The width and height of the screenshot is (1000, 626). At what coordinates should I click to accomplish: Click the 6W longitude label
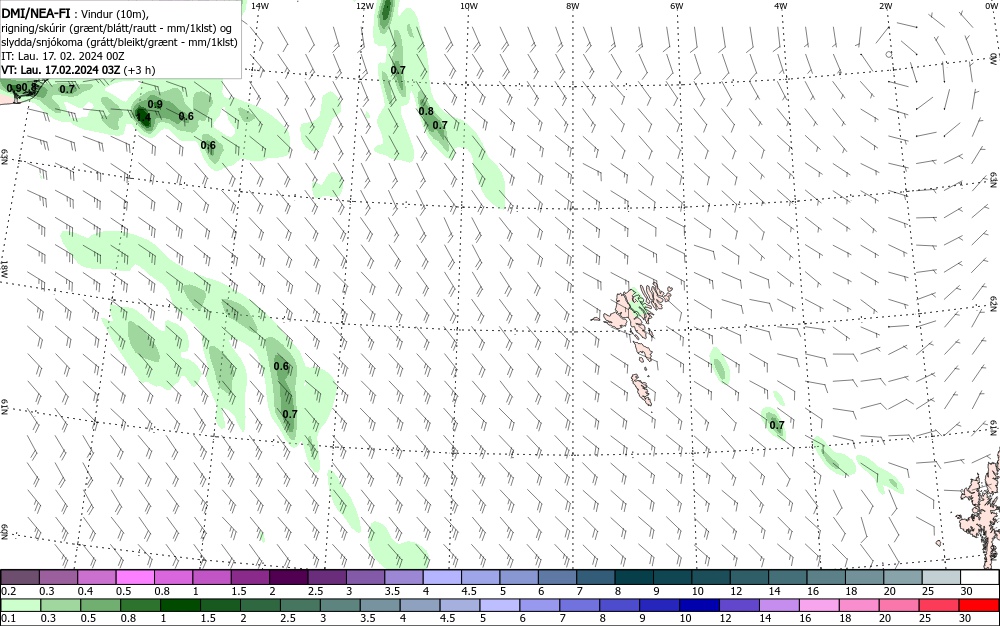[x=677, y=6]
